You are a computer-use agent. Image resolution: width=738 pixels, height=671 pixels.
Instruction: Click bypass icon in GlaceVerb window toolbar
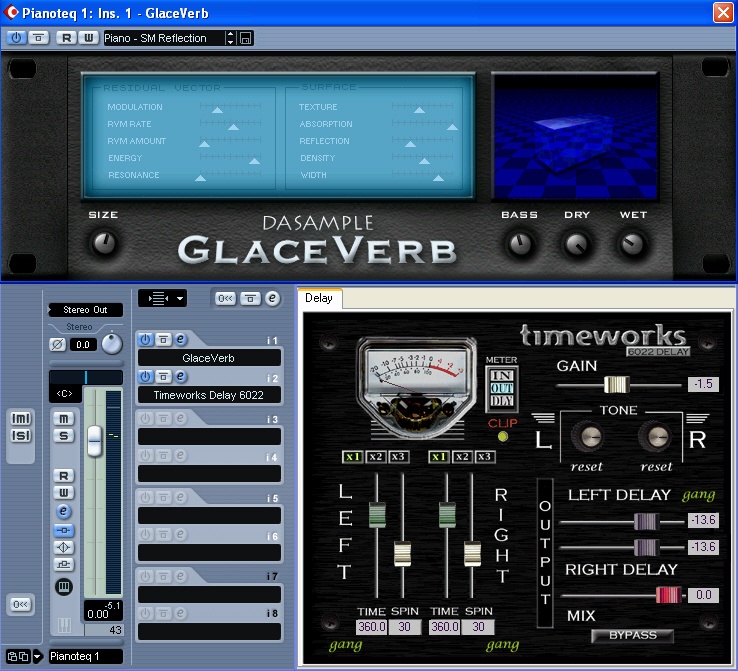click(x=39, y=38)
